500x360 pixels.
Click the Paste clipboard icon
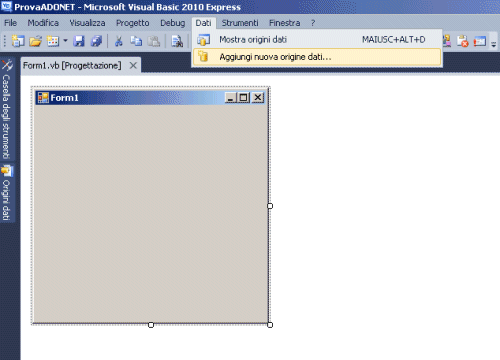coord(154,41)
